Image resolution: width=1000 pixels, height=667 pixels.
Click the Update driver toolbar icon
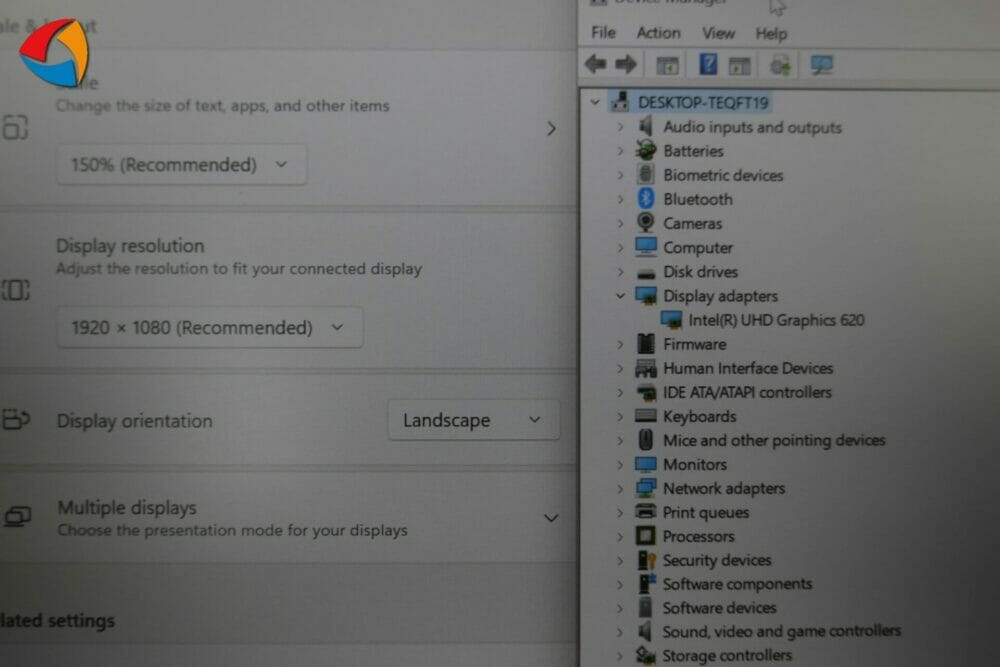click(779, 65)
